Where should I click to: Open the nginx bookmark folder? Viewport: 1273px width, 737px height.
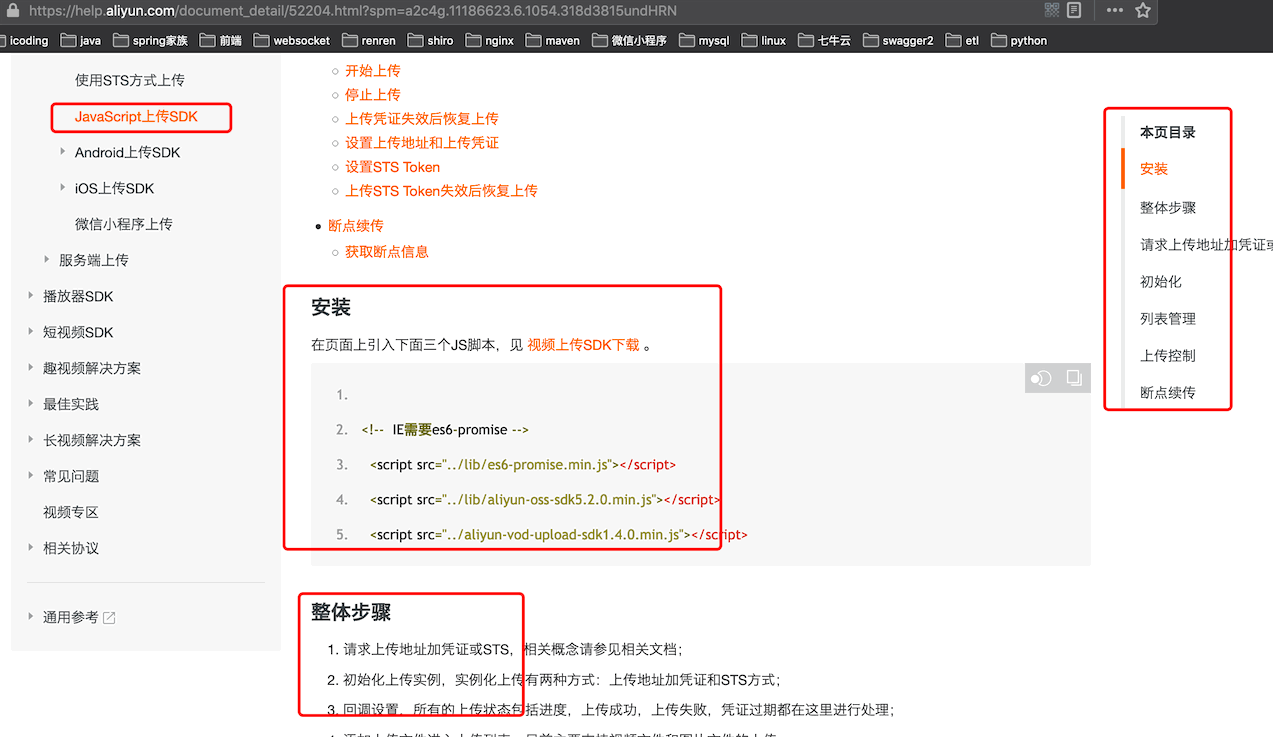tap(490, 41)
